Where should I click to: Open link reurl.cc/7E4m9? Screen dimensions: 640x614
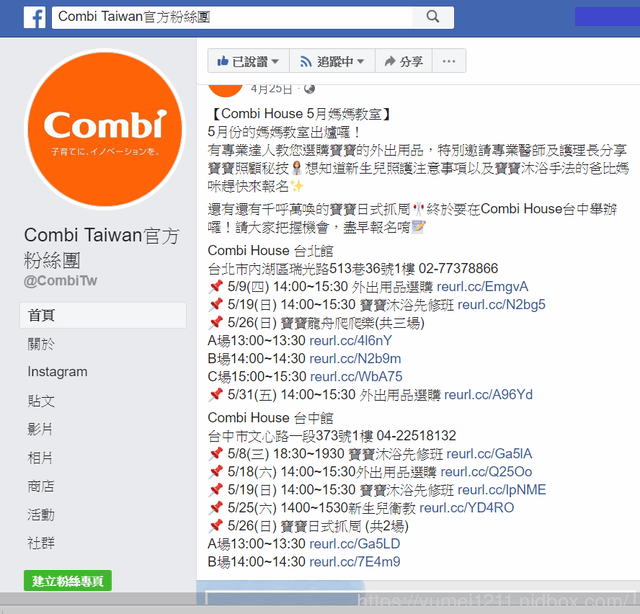355,562
